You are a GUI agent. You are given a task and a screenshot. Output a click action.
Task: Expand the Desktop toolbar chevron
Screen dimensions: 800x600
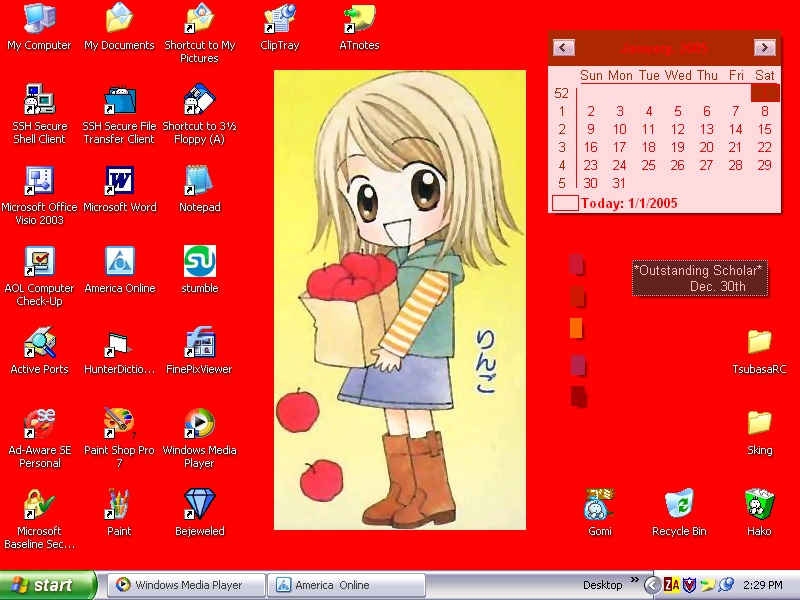click(635, 580)
